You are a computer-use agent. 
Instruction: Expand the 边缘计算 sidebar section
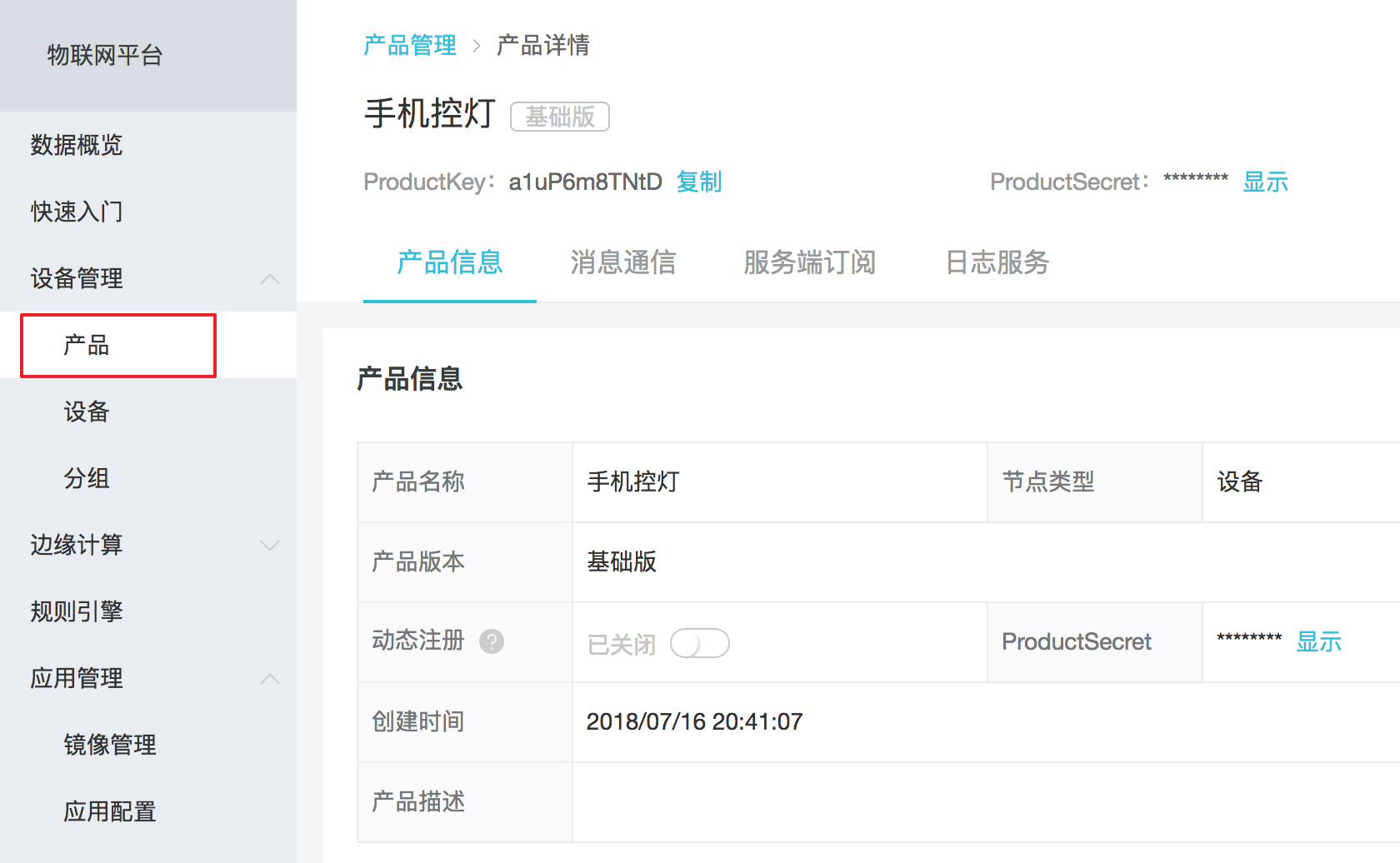pyautogui.click(x=269, y=546)
